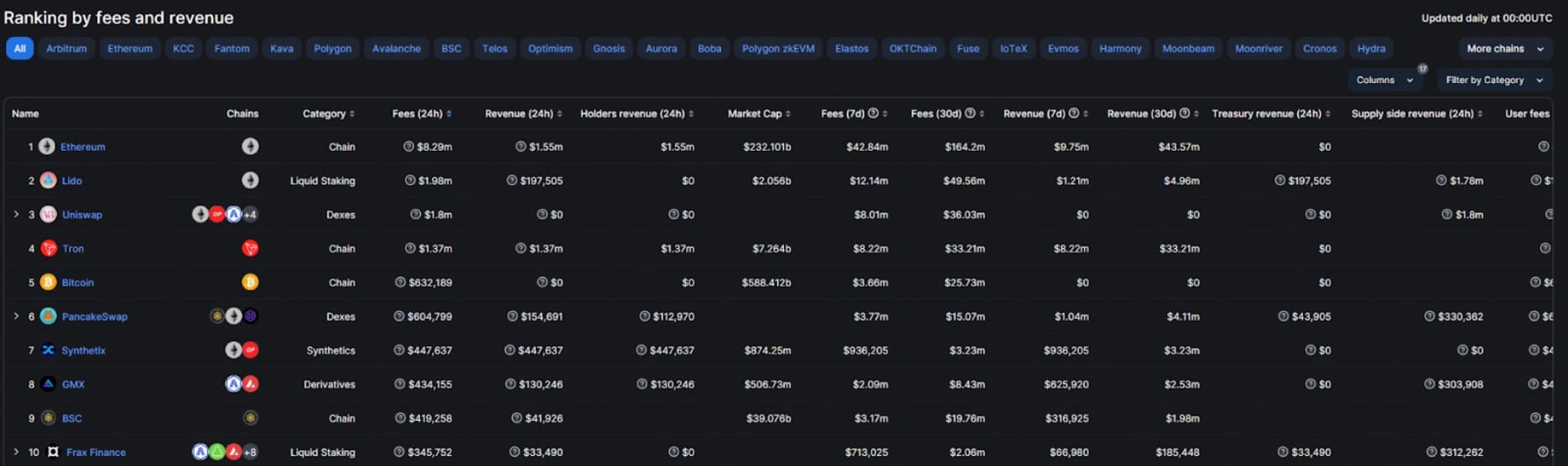
Task: Select the Avalanche chain tab
Action: (397, 49)
